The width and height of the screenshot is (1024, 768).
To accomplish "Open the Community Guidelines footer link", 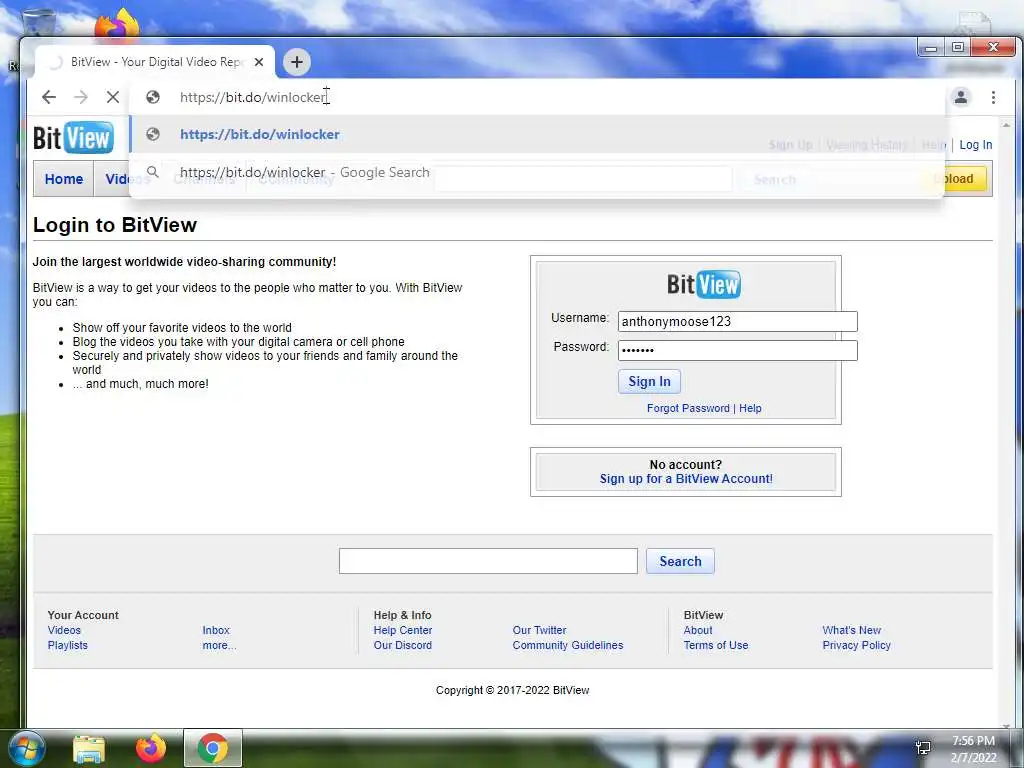I will click(x=568, y=645).
